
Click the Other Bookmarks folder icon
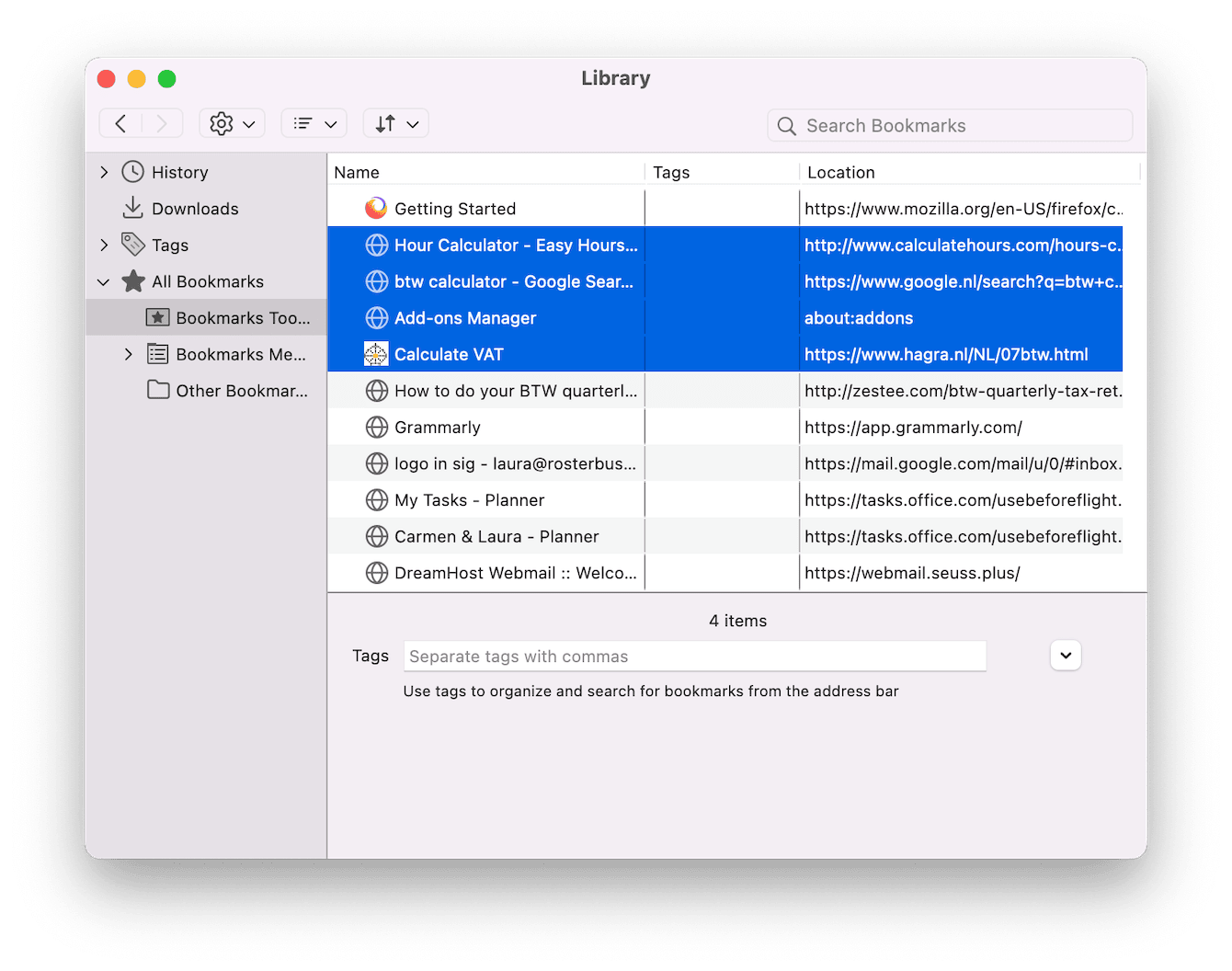click(156, 390)
